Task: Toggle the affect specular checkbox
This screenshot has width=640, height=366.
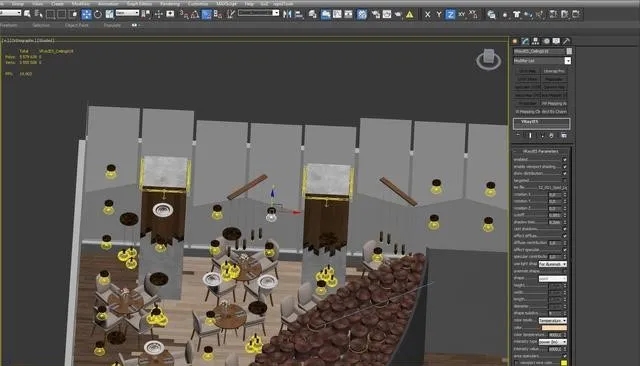Action: coord(565,250)
